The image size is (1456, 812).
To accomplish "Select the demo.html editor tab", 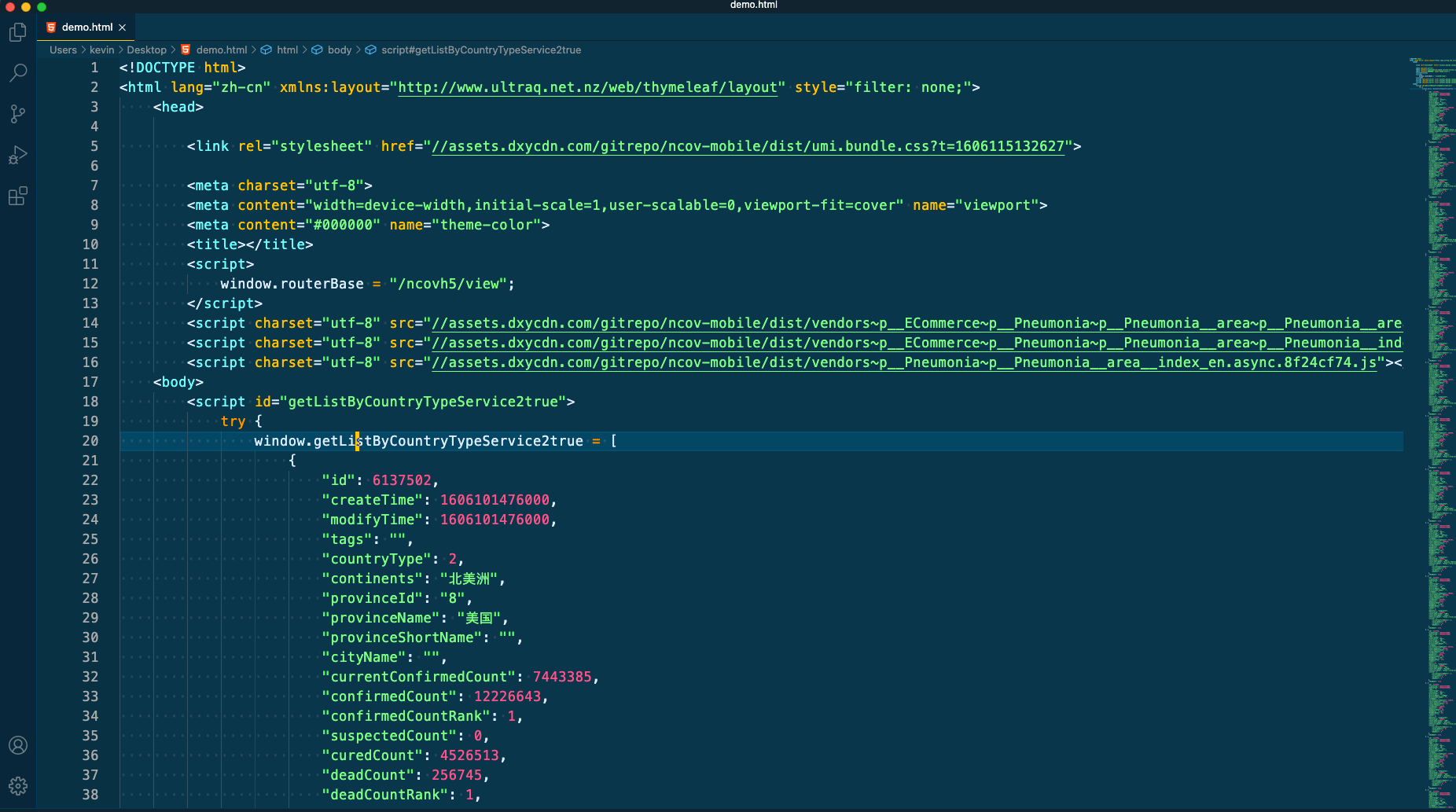I will (x=86, y=28).
